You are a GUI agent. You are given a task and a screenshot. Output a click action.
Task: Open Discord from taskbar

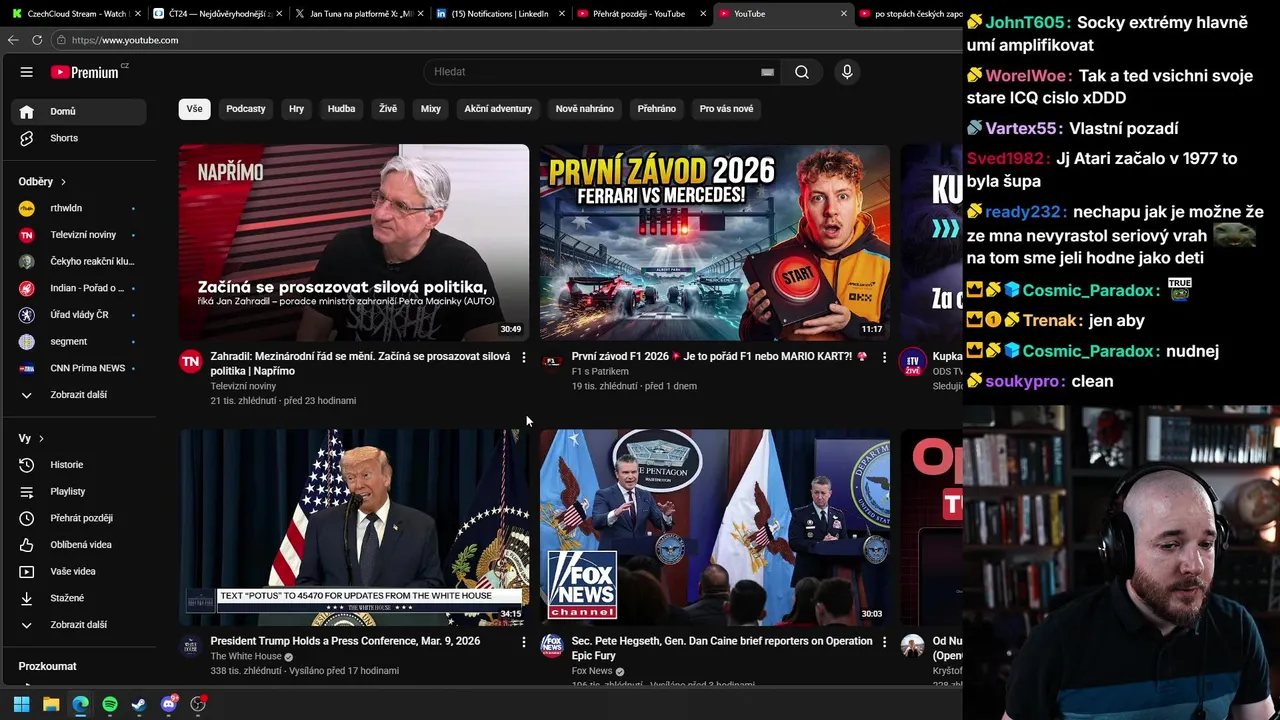pos(169,704)
